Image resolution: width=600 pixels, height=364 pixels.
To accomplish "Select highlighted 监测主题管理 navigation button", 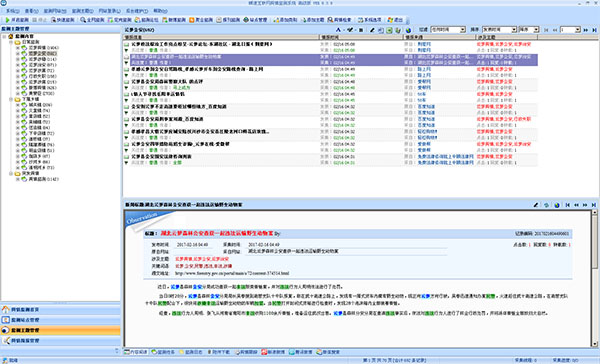I will [x=60, y=330].
